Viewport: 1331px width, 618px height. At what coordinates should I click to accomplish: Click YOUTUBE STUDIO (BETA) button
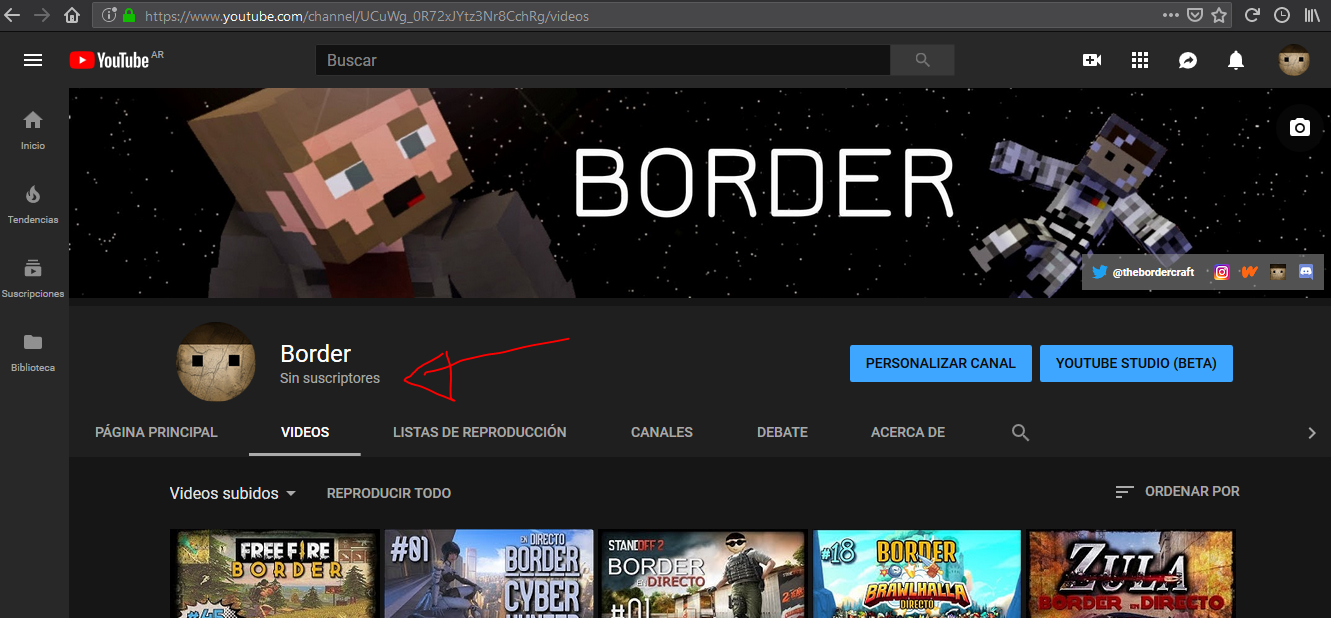point(1136,363)
